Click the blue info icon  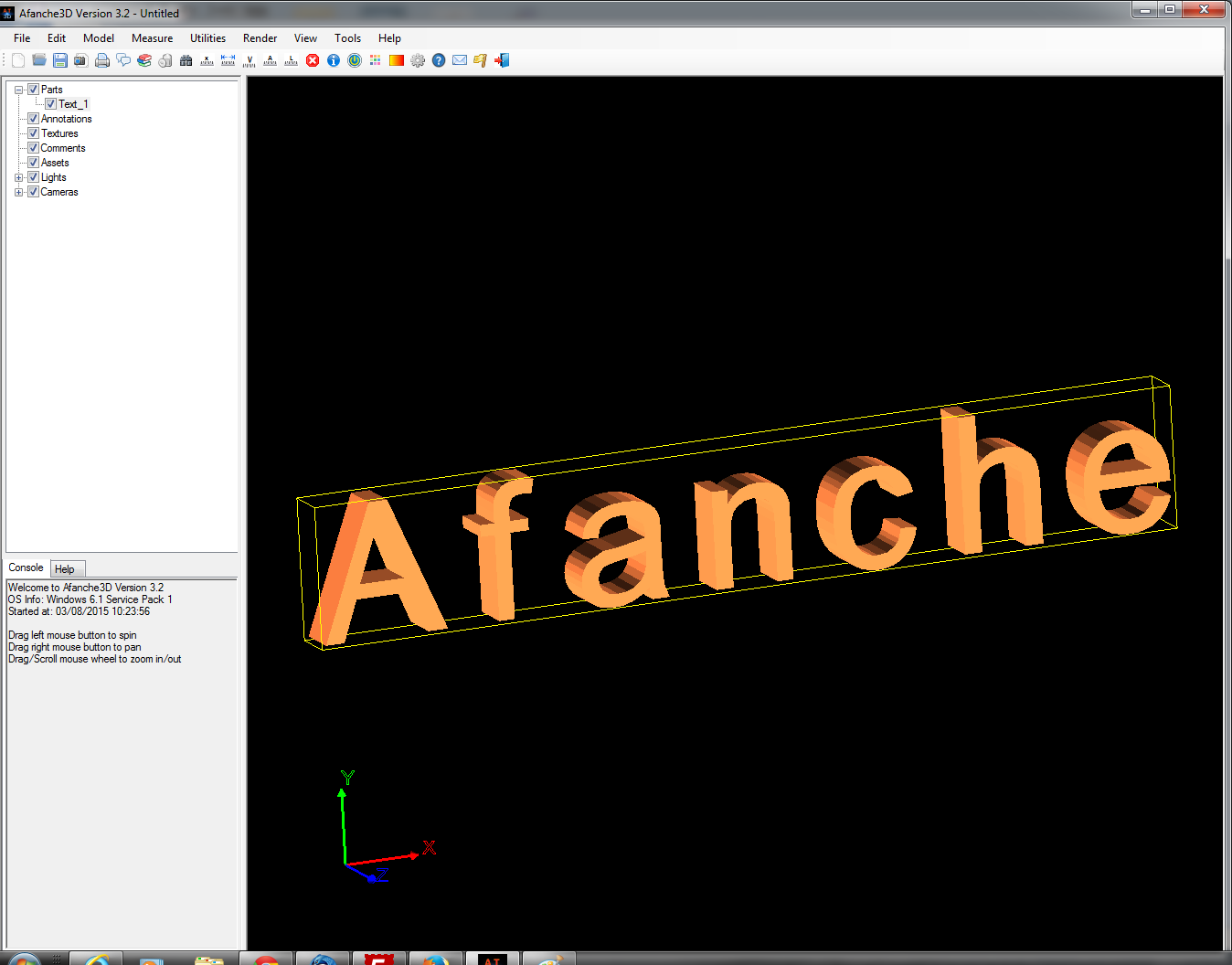[x=334, y=60]
